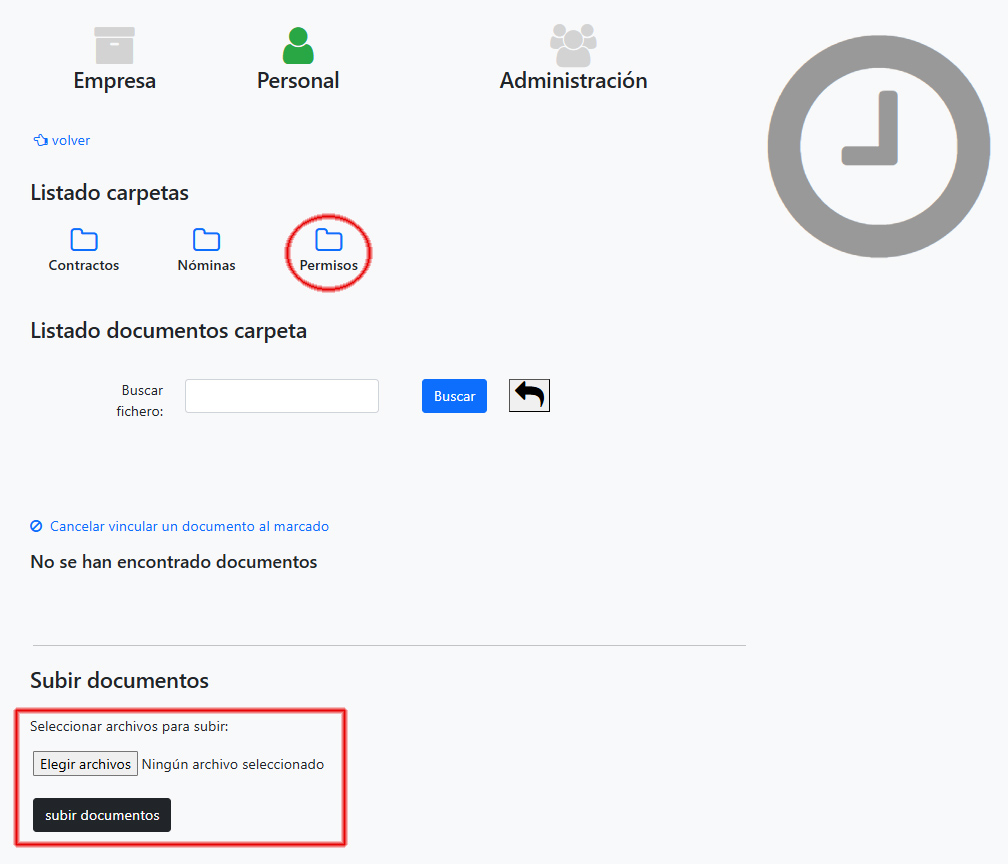1008x864 pixels.
Task: Click the Ningún archivo seleccionado text
Action: [233, 764]
